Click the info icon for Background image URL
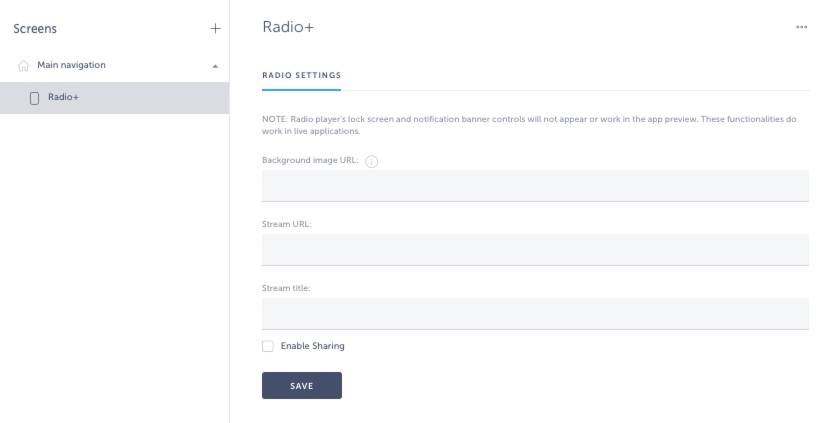Viewport: 839px width, 423px height. coord(372,162)
